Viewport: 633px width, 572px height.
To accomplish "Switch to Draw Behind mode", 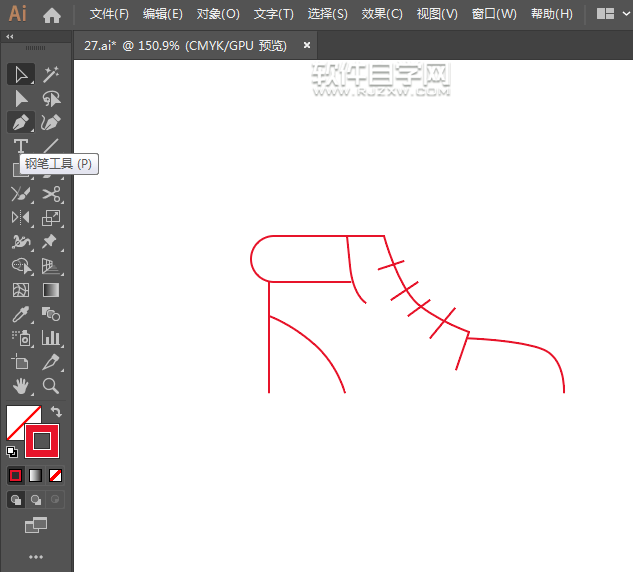I will (36, 499).
